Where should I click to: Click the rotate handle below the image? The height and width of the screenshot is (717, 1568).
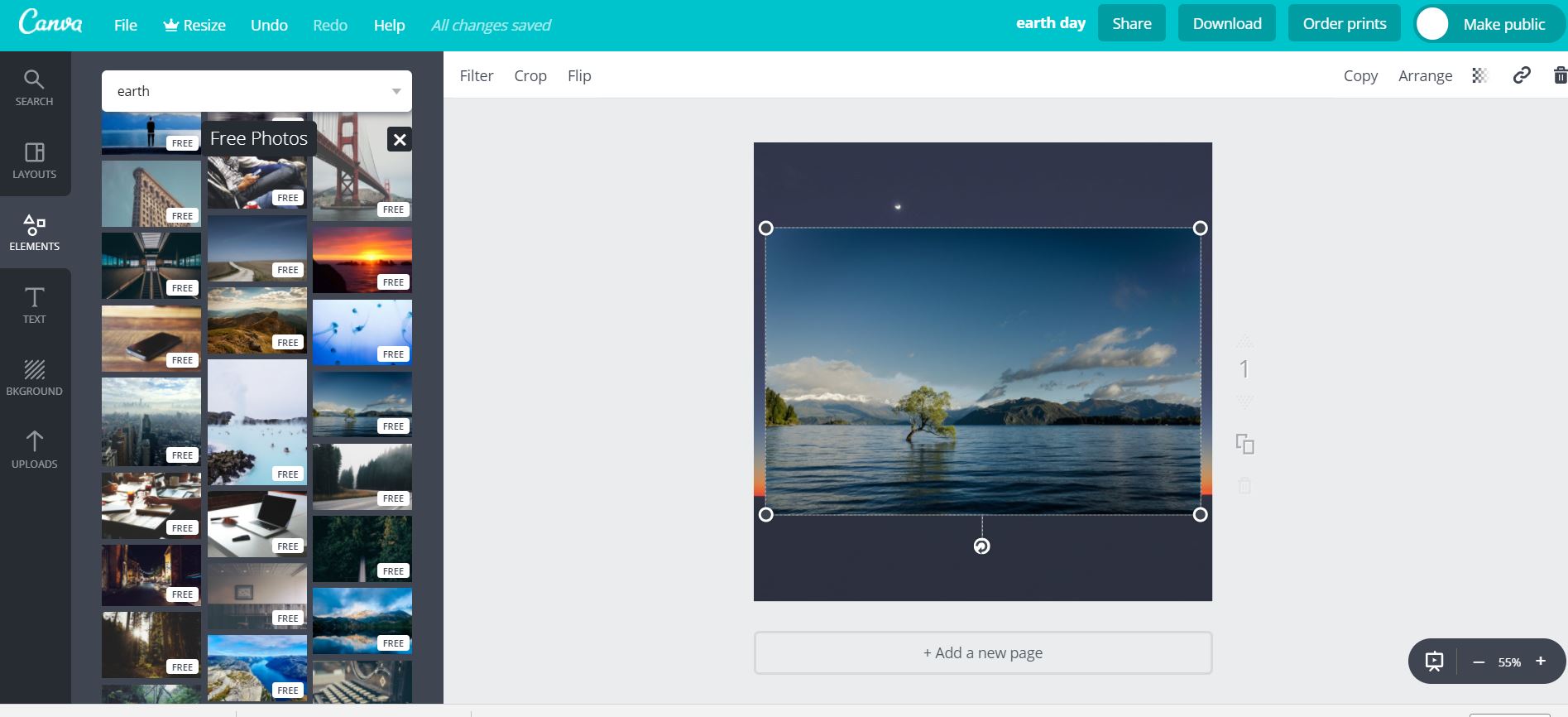(x=981, y=546)
